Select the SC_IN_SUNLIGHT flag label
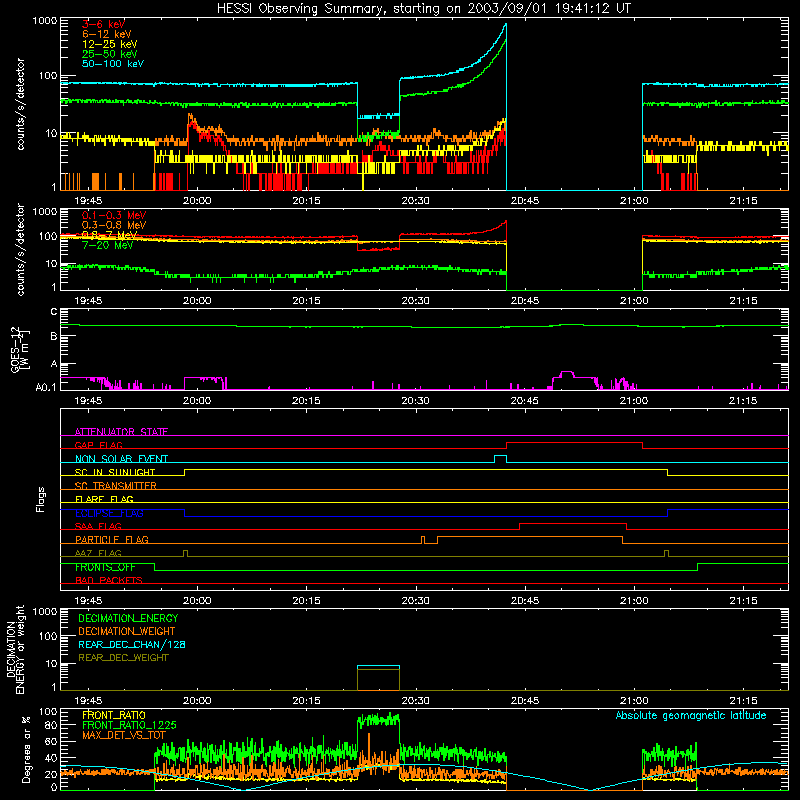 tap(115, 472)
